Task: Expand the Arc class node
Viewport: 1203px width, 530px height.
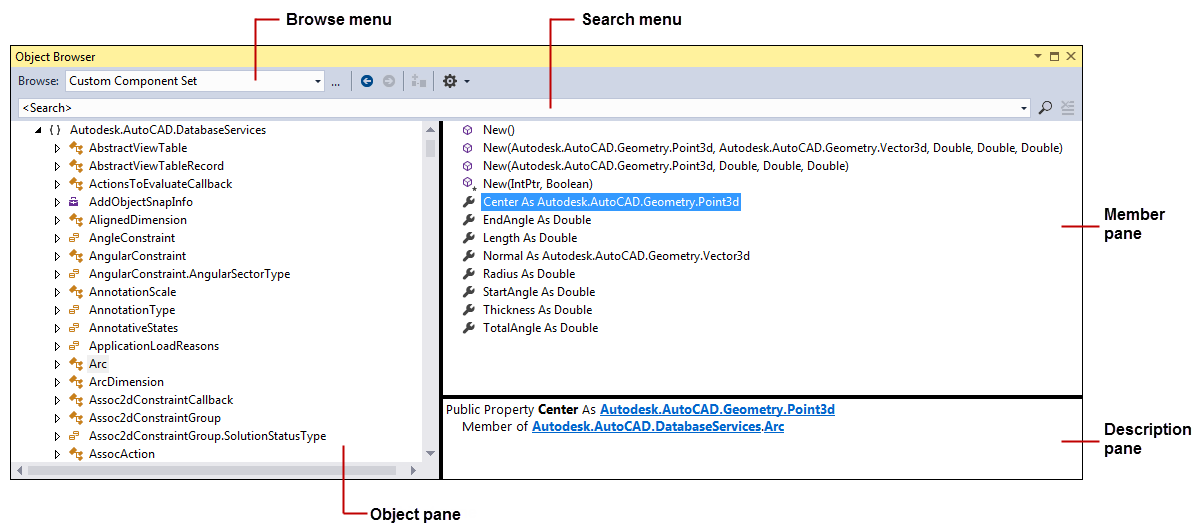Action: click(57, 364)
